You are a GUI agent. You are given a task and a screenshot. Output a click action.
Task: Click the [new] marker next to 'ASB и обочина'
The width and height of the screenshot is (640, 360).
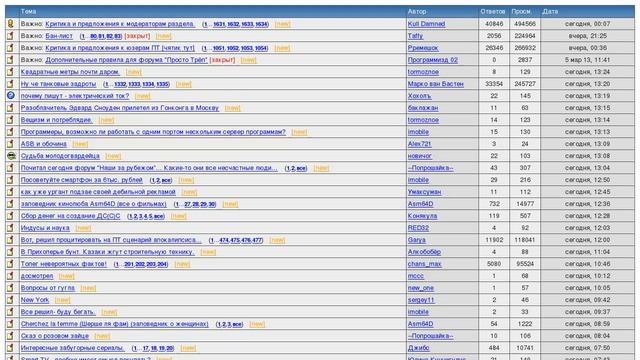80,144
